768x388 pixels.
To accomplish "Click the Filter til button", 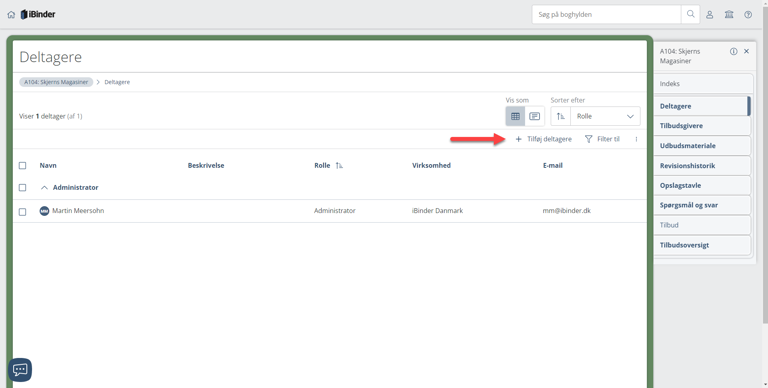I will coord(602,139).
